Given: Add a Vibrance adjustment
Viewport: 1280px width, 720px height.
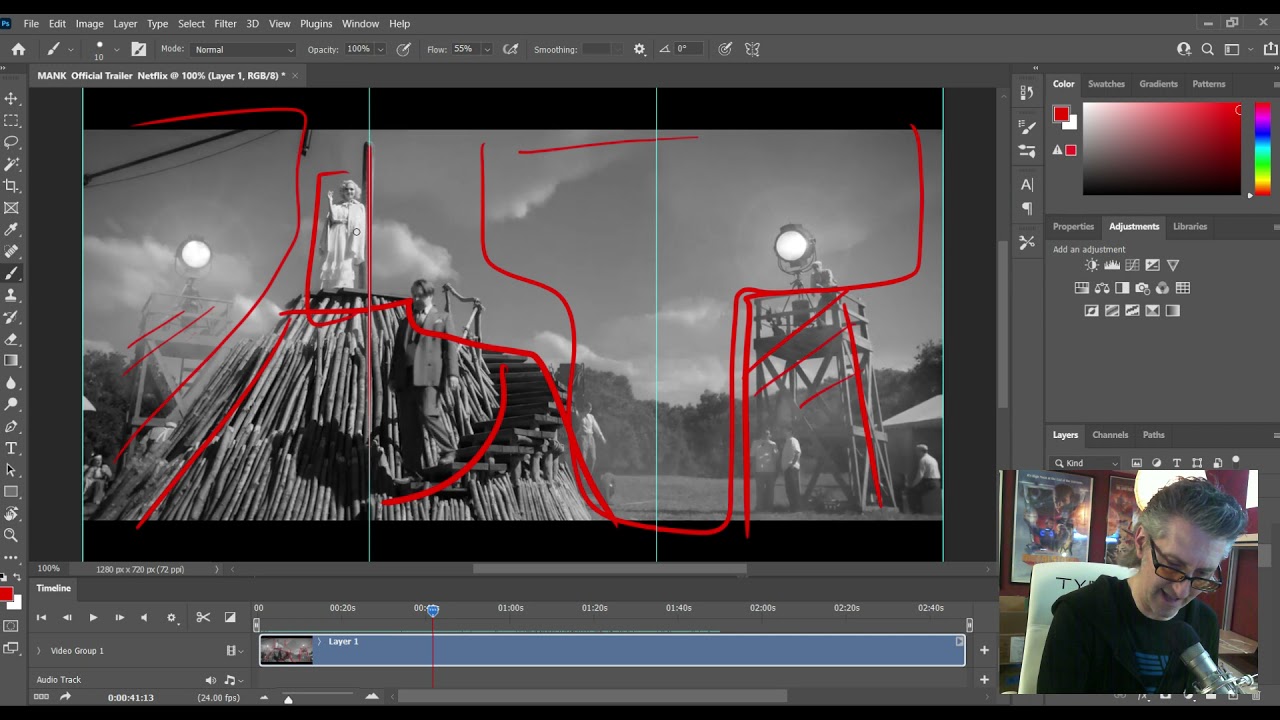Looking at the screenshot, I should pyautogui.click(x=1173, y=265).
